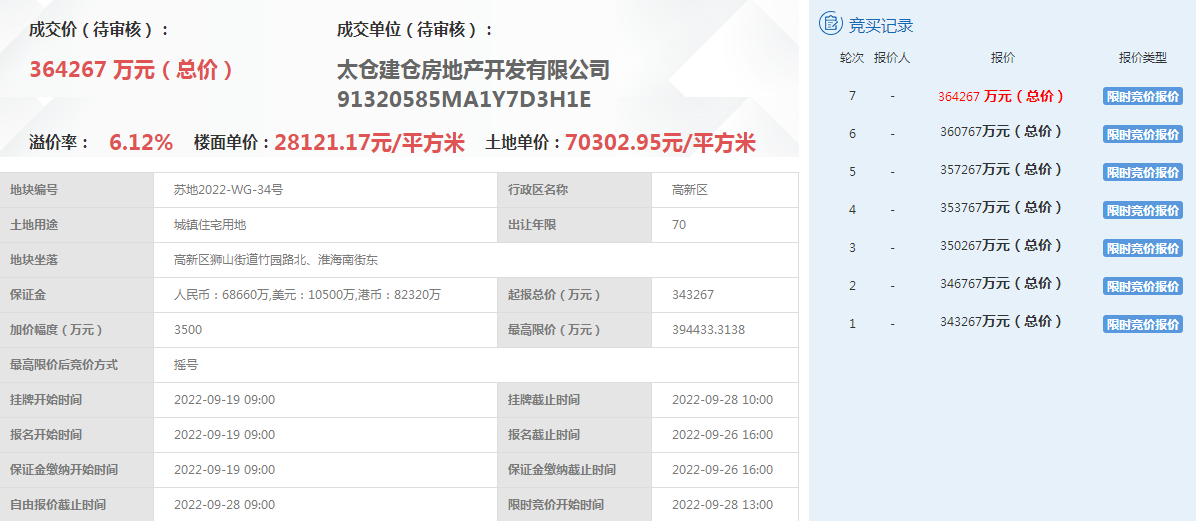
Task: Click the 地块编号 label cell
Action: click(x=77, y=190)
